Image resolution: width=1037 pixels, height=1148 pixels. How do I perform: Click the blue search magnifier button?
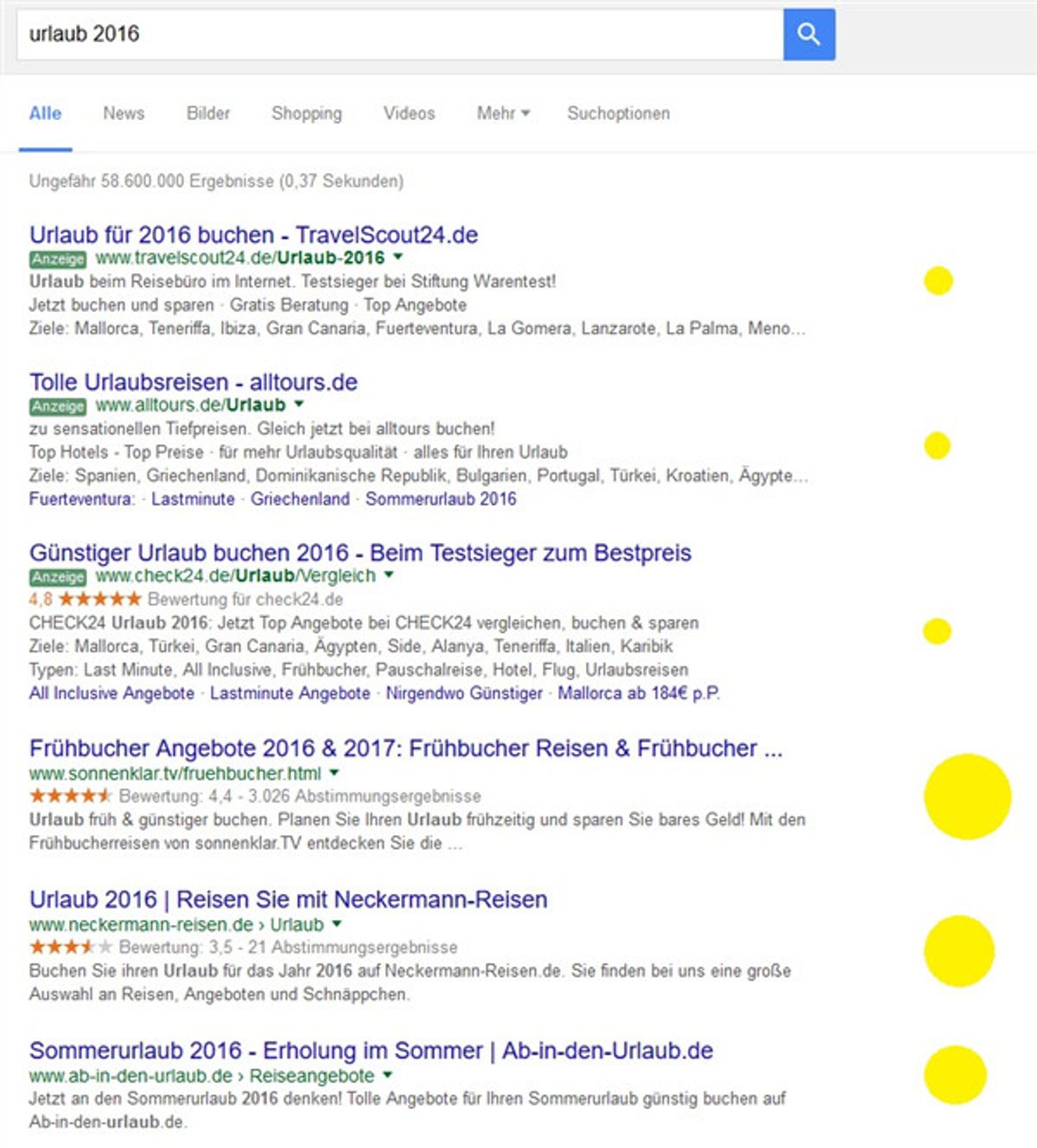coord(809,35)
